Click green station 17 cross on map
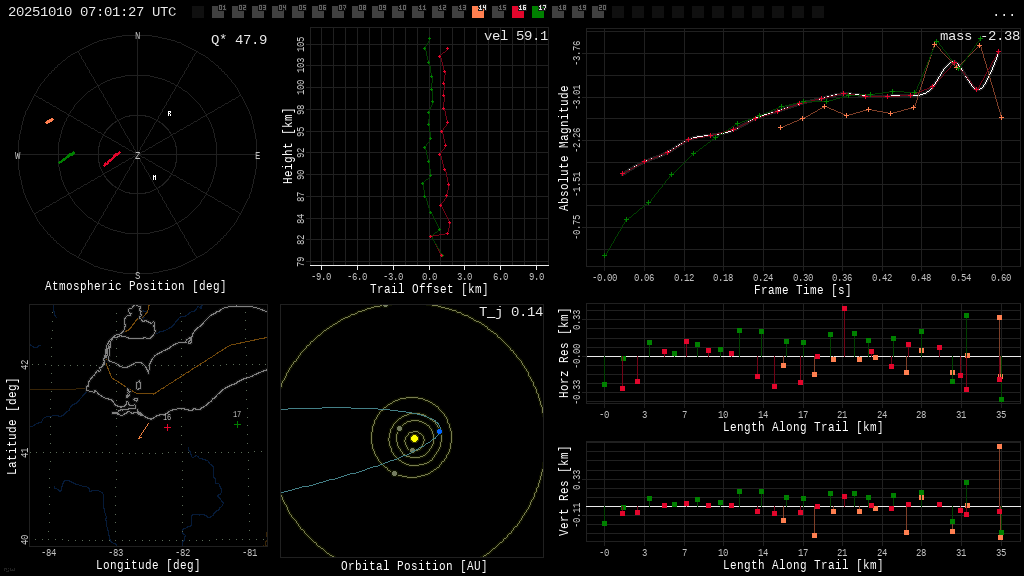Image resolution: width=1024 pixels, height=576 pixels. 237,424
